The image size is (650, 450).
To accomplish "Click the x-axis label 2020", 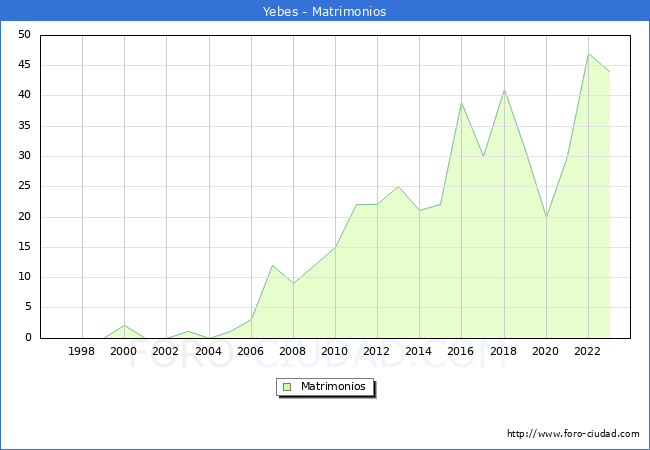I will click(x=546, y=351).
